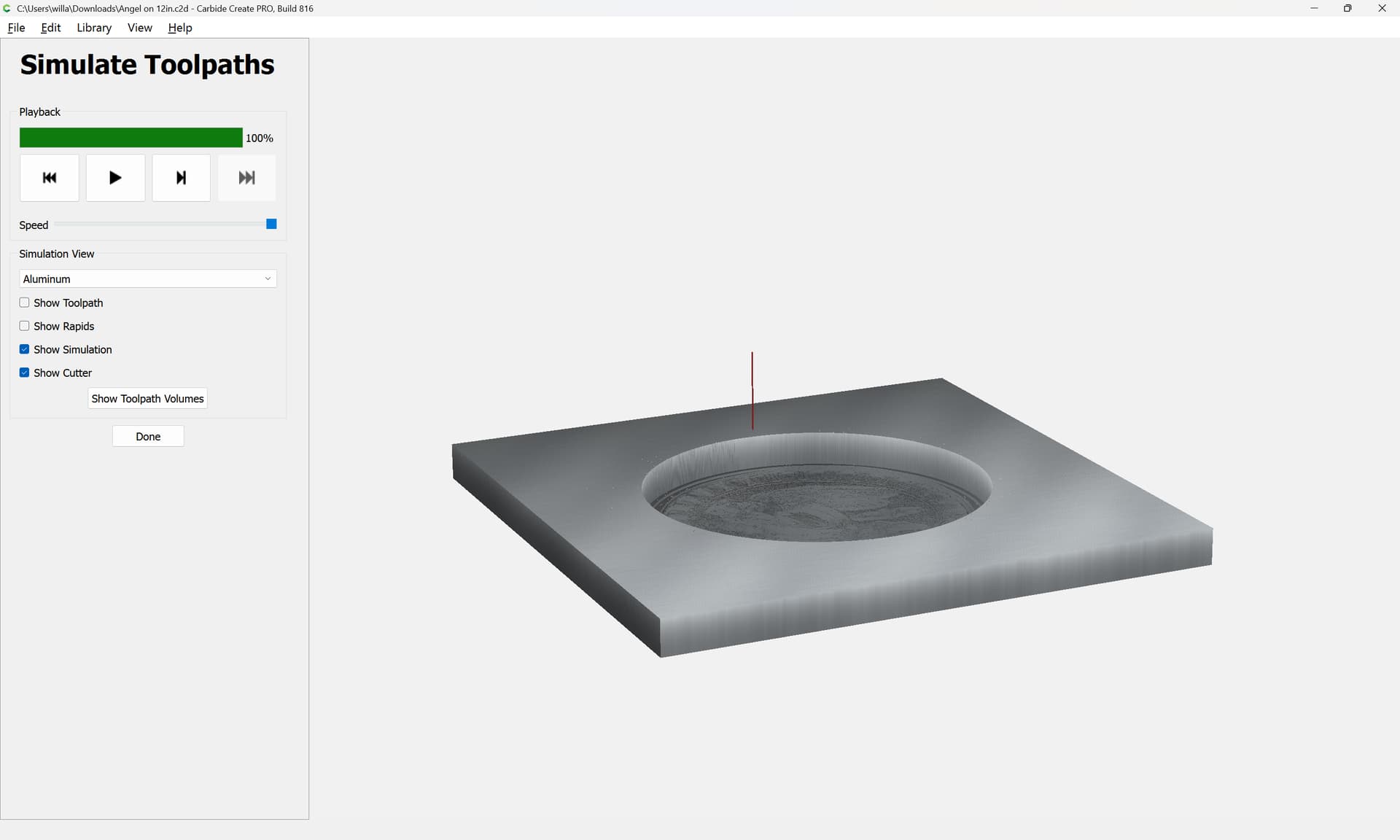The width and height of the screenshot is (1400, 840).
Task: Skip to the simulation end
Action: (x=246, y=177)
